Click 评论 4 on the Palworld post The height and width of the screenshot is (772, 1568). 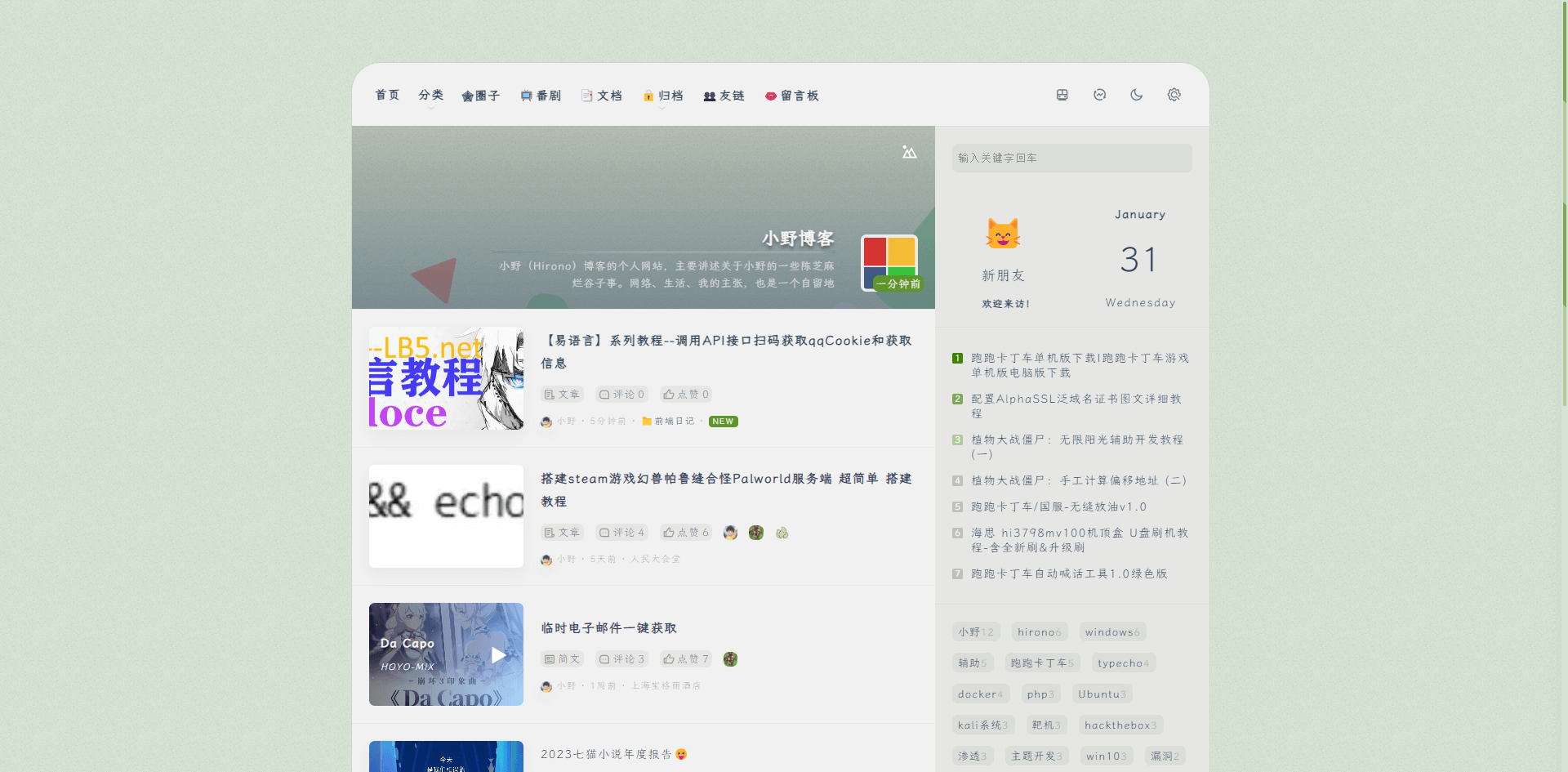point(621,533)
